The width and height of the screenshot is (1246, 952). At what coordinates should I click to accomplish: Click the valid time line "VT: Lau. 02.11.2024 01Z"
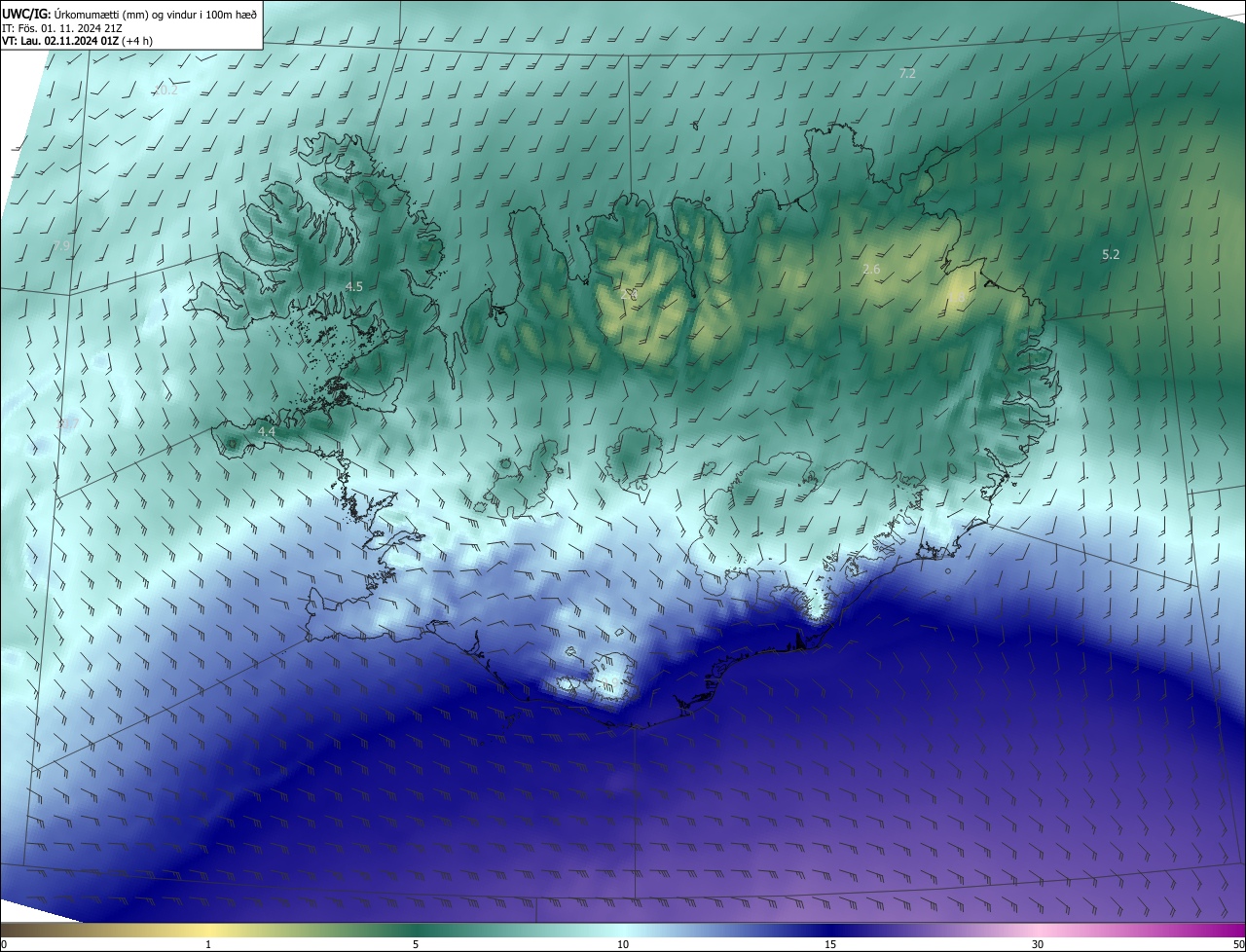pos(60,41)
